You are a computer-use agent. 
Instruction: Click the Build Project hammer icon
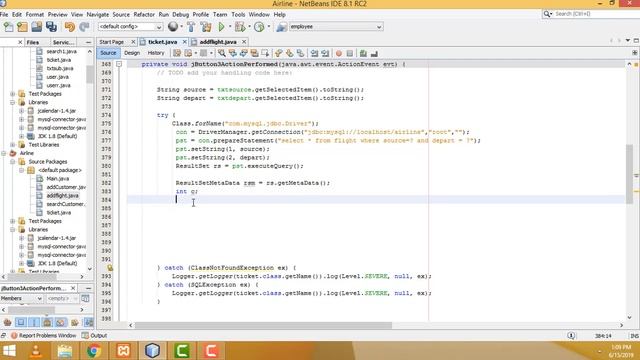coord(191,27)
